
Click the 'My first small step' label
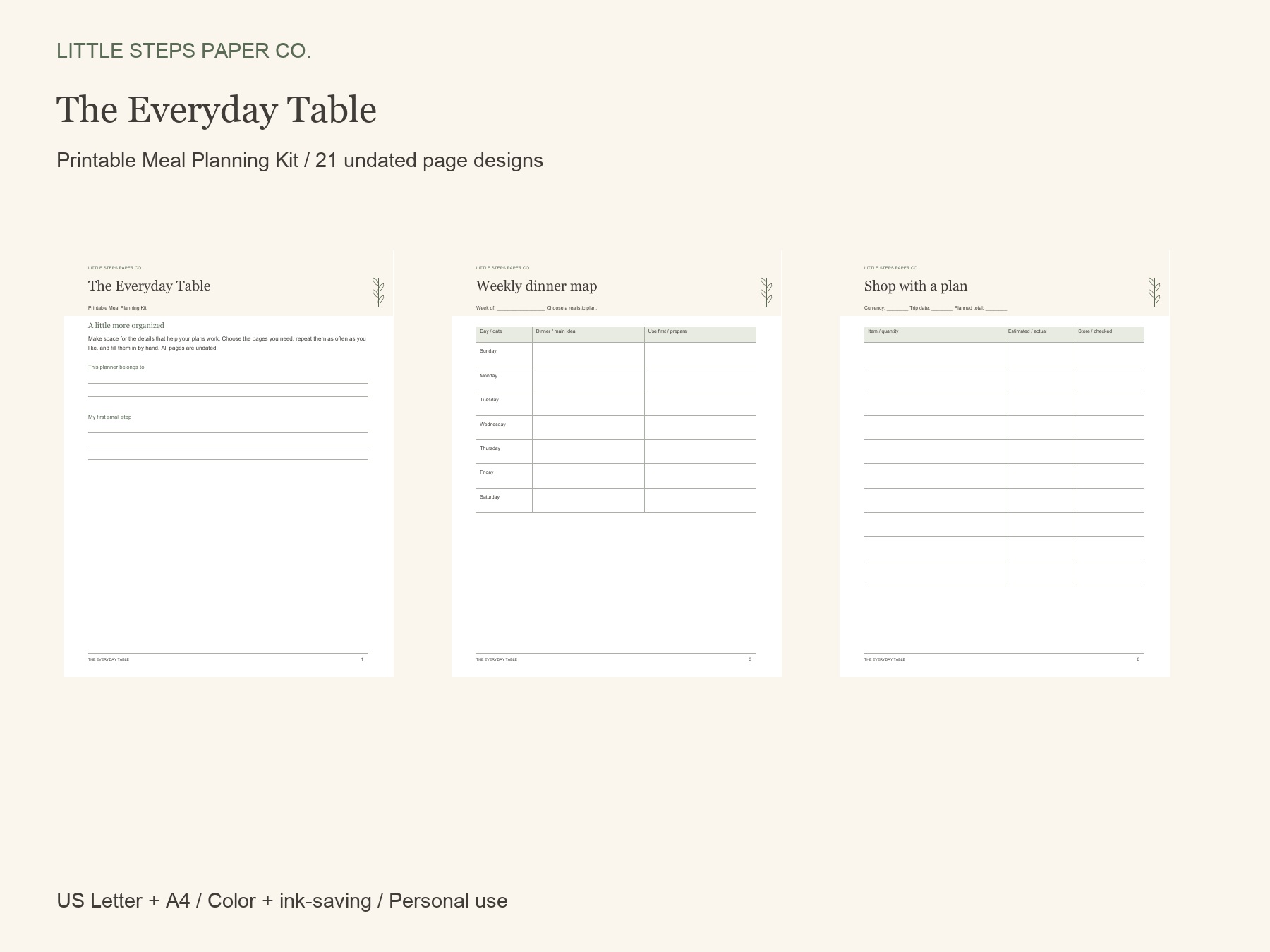coord(110,417)
